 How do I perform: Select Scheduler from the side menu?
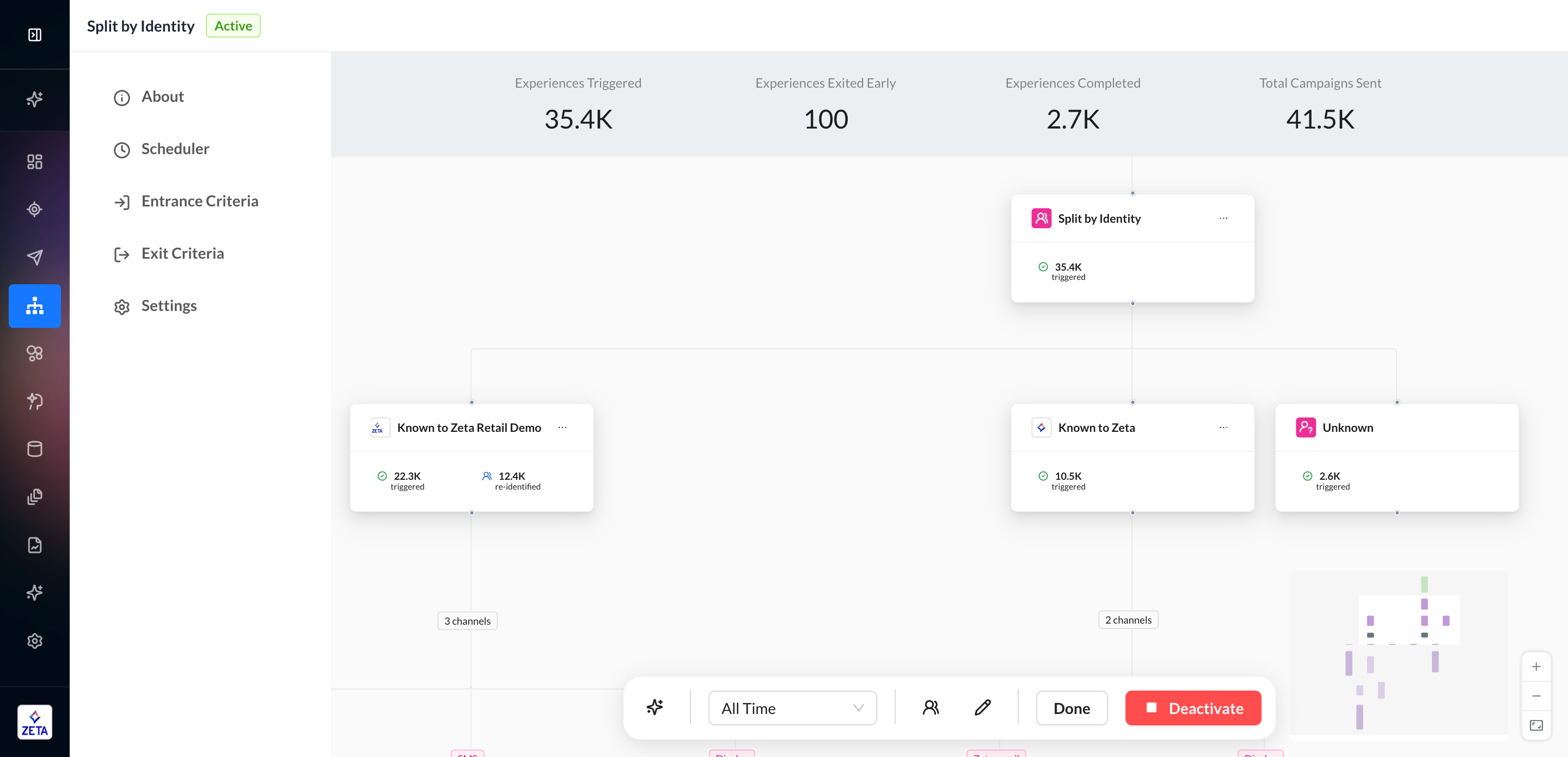pyautogui.click(x=175, y=149)
